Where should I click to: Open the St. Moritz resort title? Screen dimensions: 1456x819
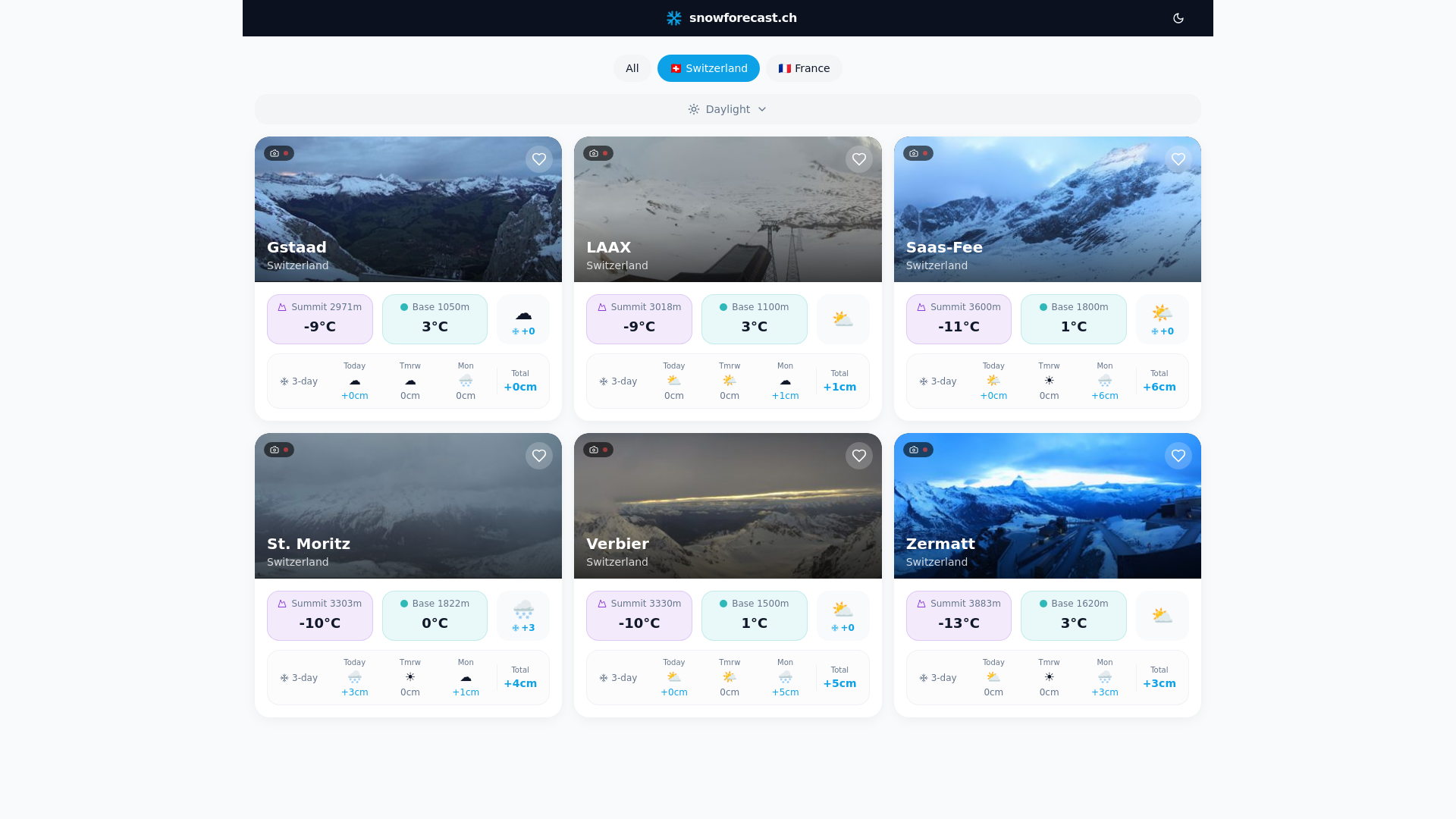coord(309,544)
